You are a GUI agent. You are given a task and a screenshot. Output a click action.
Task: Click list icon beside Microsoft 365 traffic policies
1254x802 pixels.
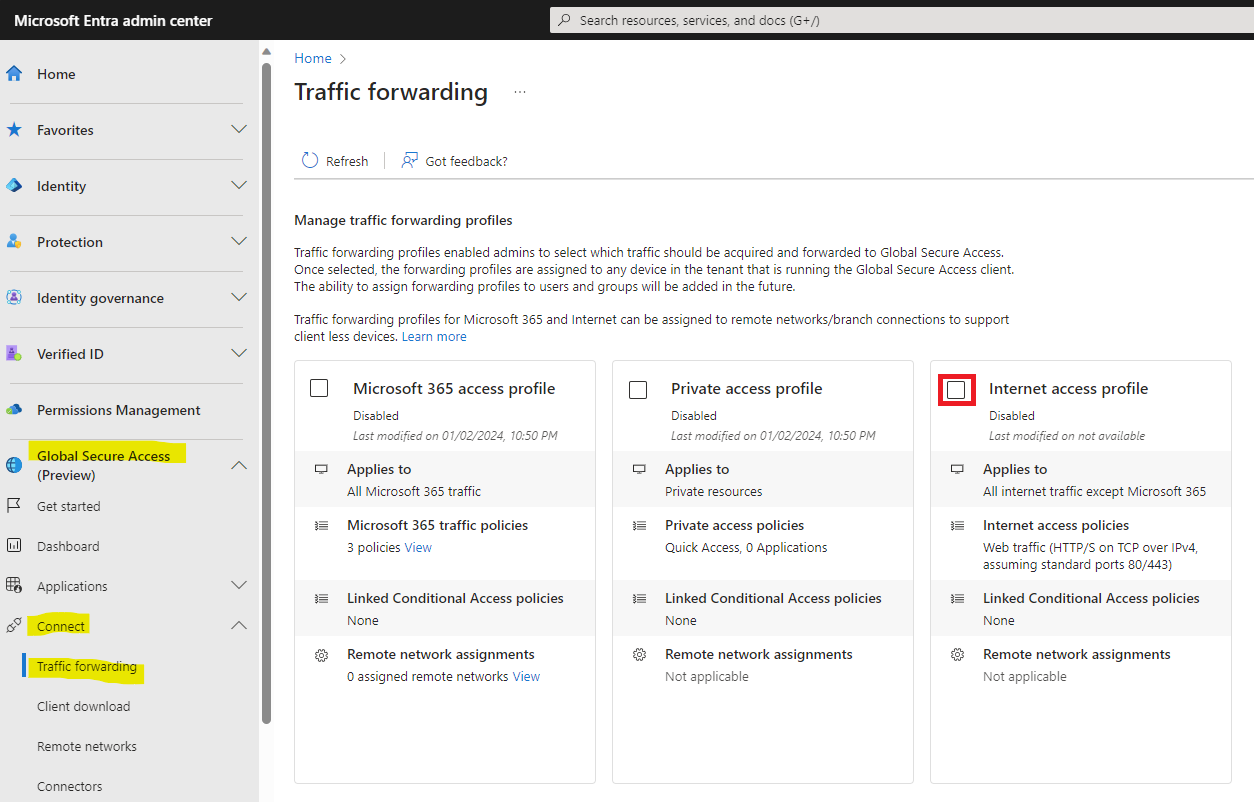pos(321,525)
